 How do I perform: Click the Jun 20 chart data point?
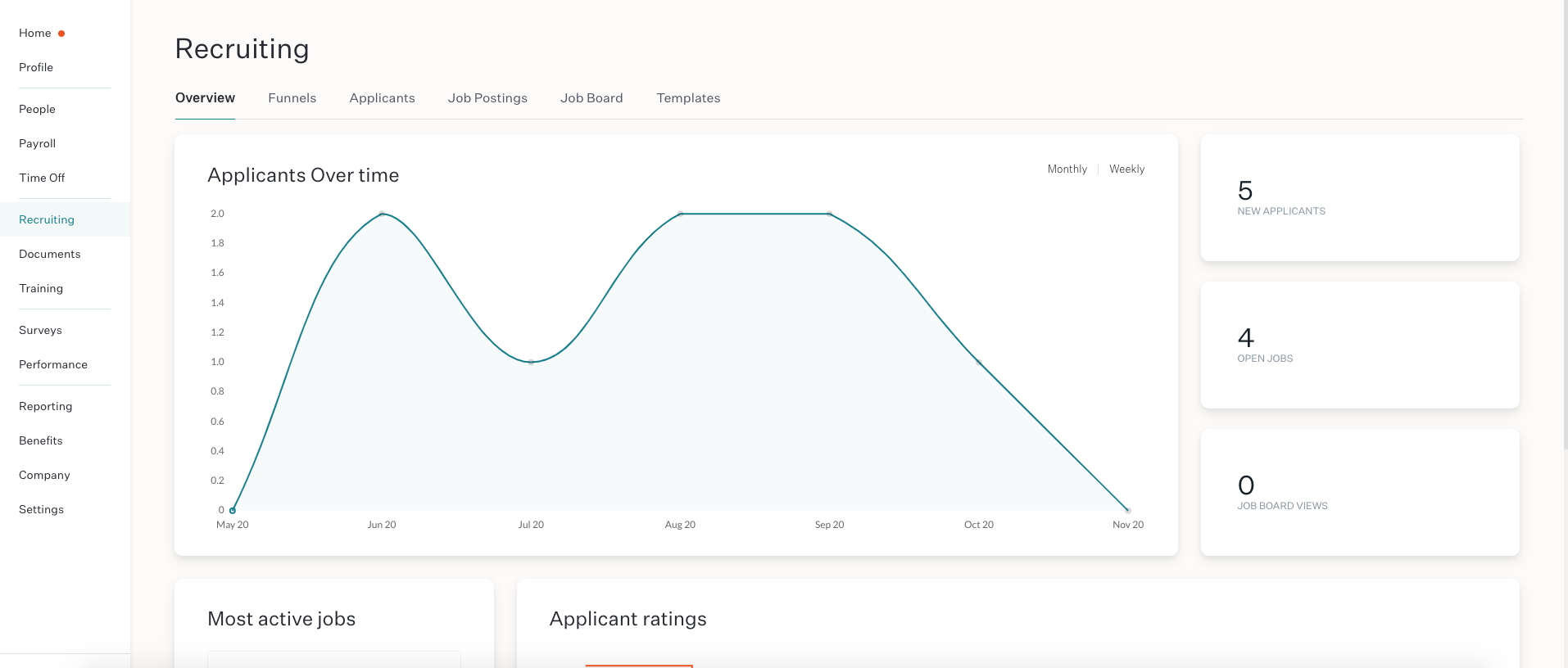coord(382,214)
